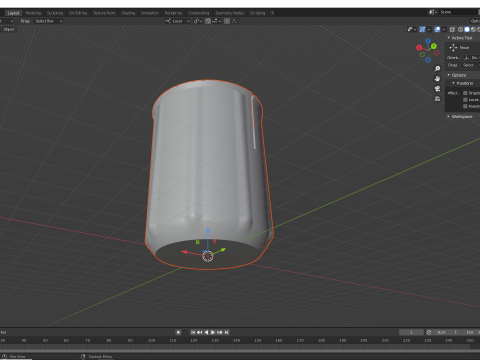The height and width of the screenshot is (360, 480).
Task: Toggle the viewport gizmos display icon
Action: (x=422, y=29)
